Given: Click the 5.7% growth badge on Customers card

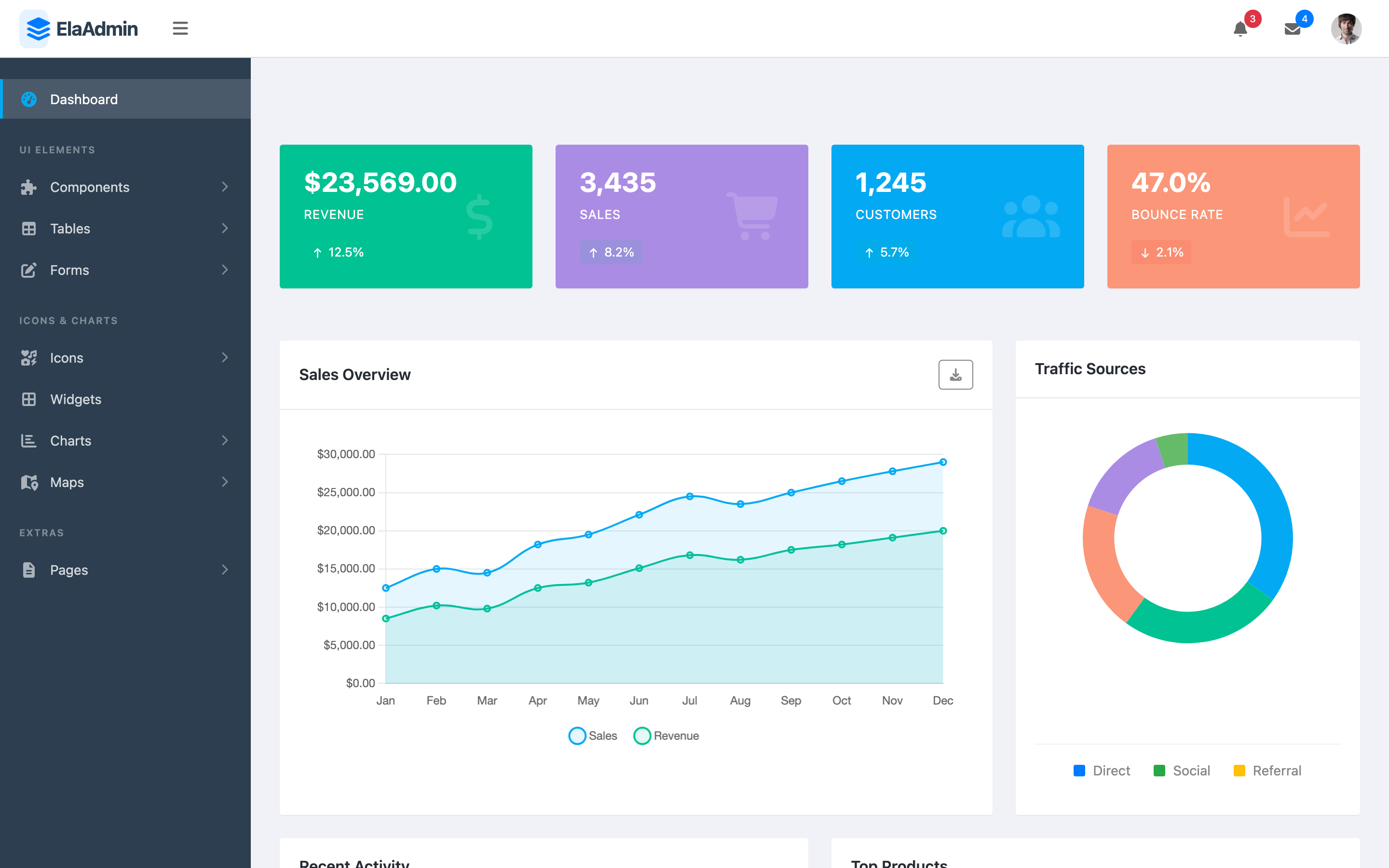Looking at the screenshot, I should (887, 253).
